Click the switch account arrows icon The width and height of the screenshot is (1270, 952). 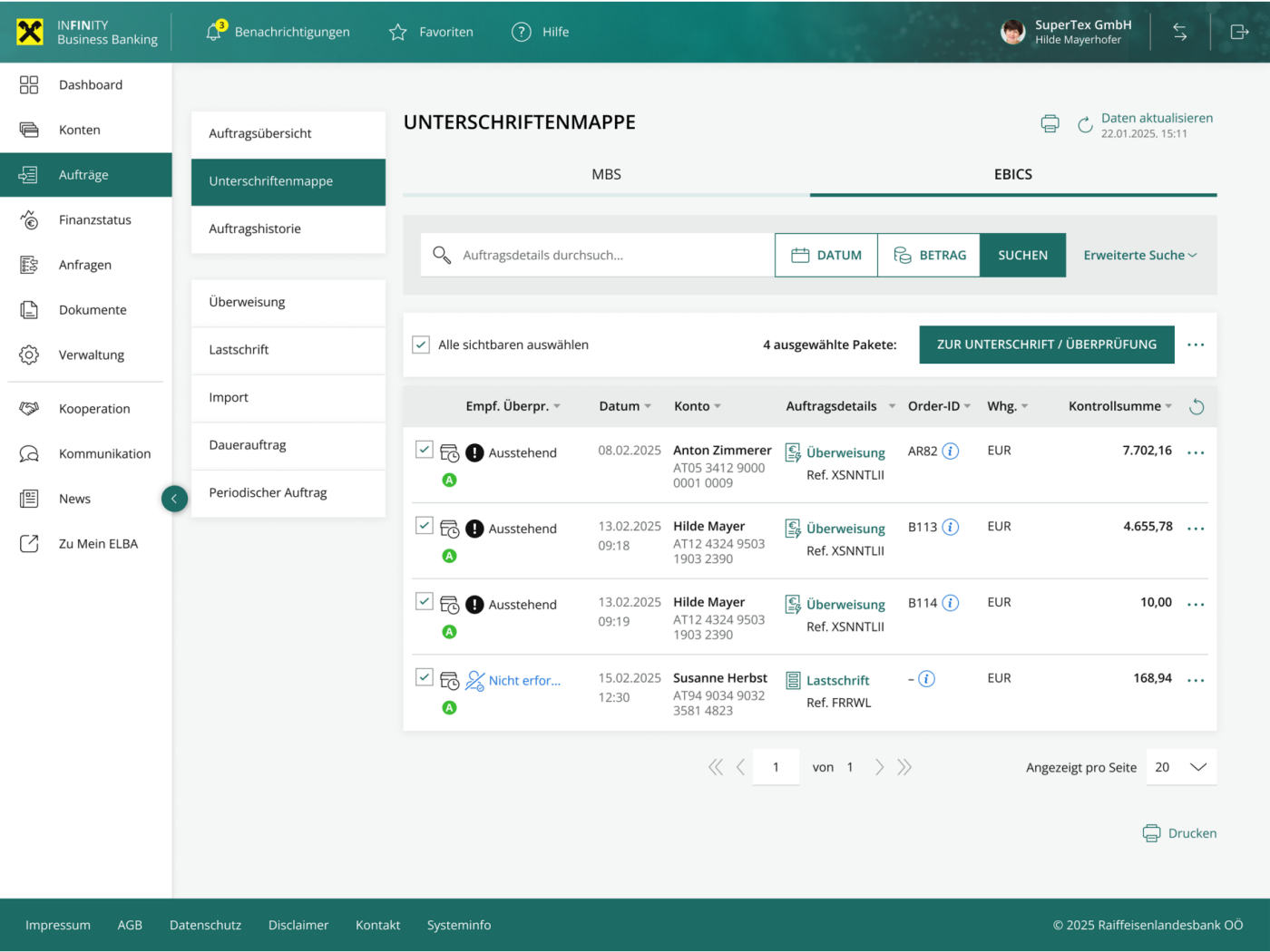point(1179,32)
